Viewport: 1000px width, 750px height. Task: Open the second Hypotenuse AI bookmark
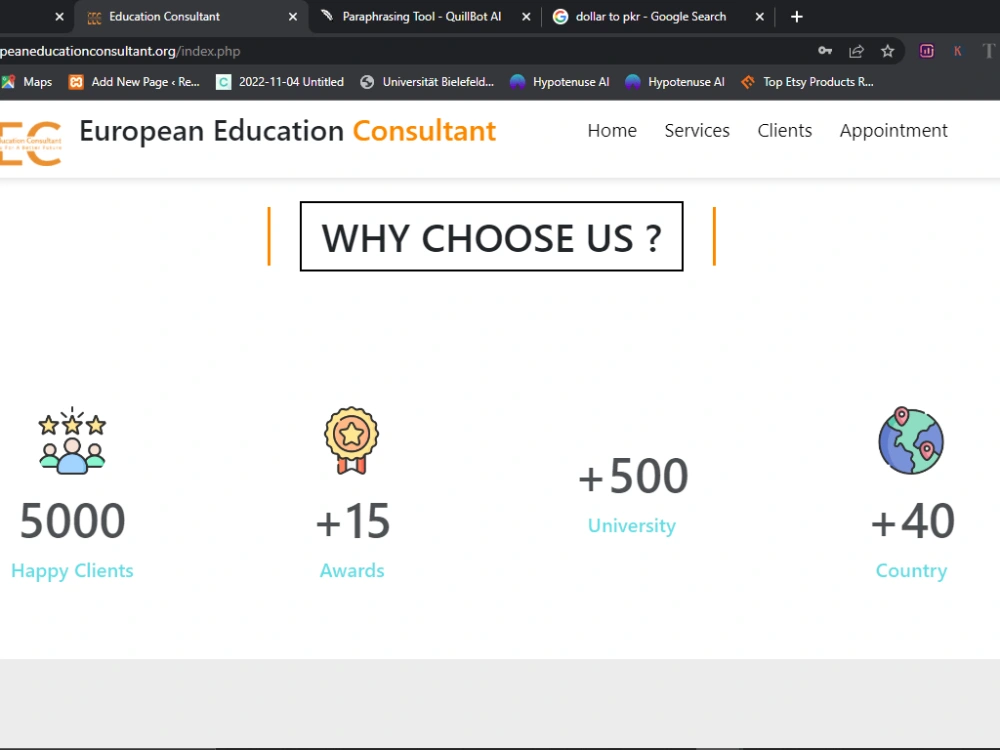(x=675, y=82)
